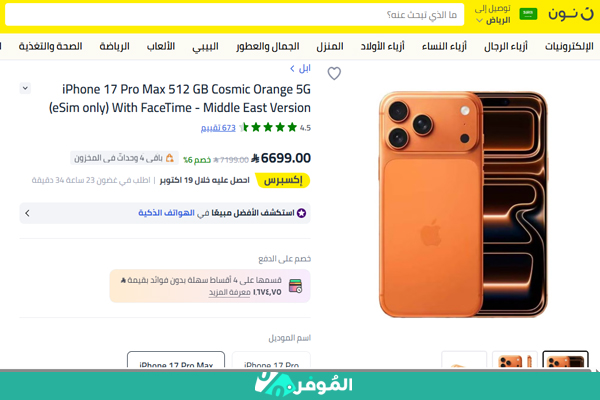
Task: Select the iPhone 17 Pro Max model option
Action: tap(176, 360)
